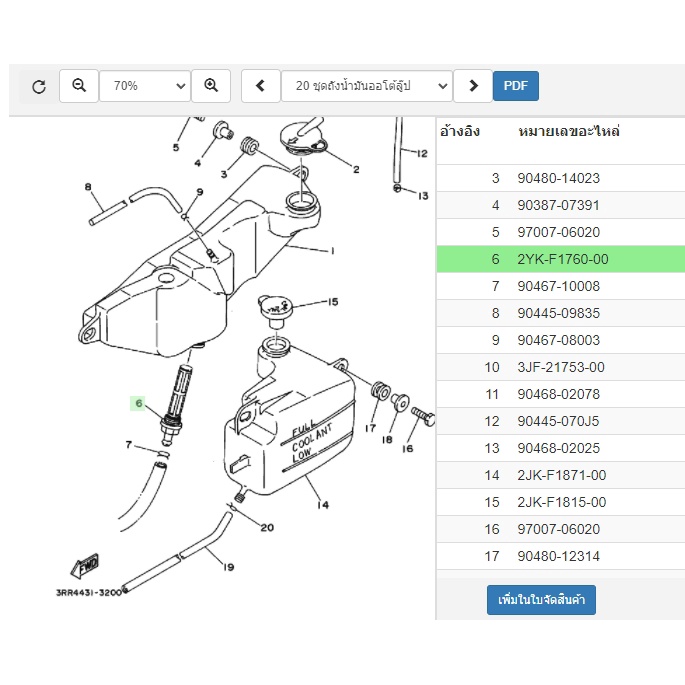Click reference label 15 beside the tank cap
This screenshot has height=685, width=685.
click(333, 302)
